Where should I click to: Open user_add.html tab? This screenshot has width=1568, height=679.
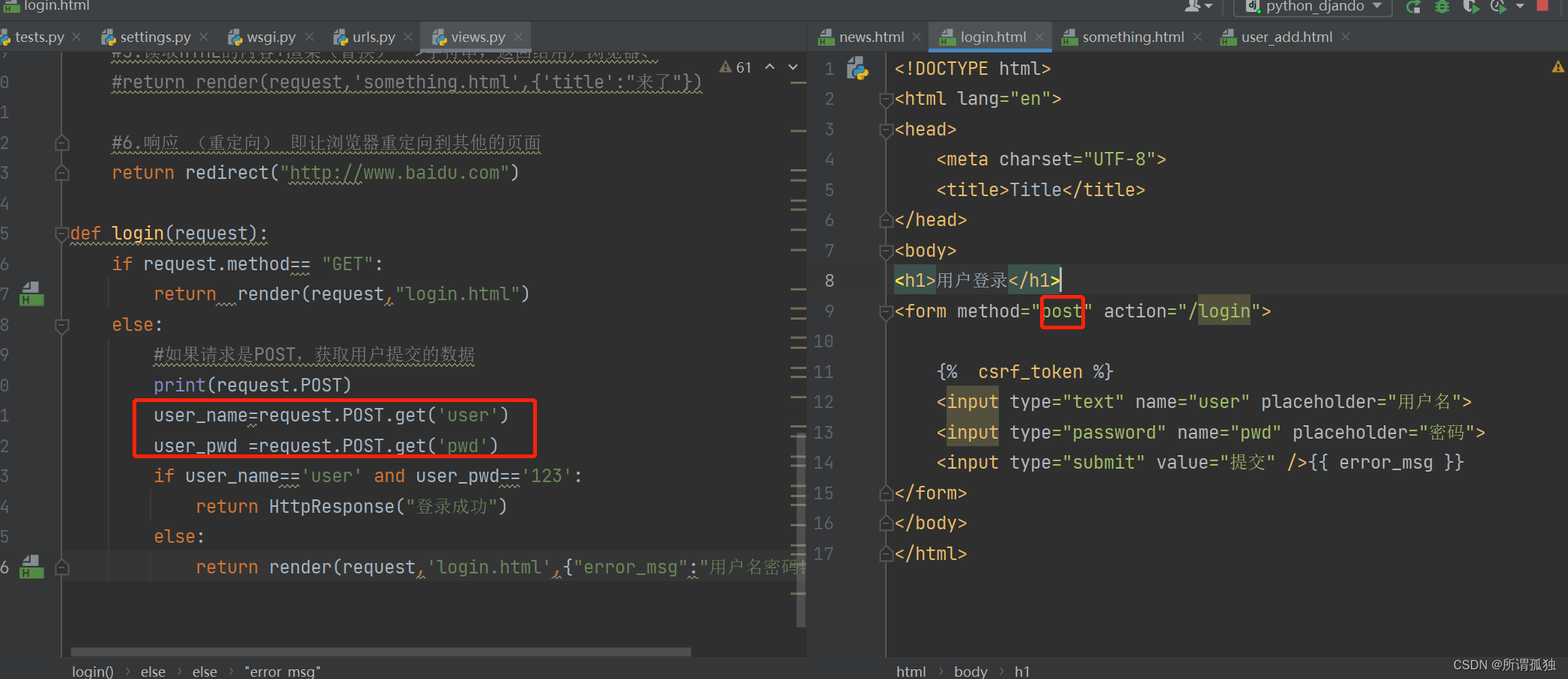1286,37
